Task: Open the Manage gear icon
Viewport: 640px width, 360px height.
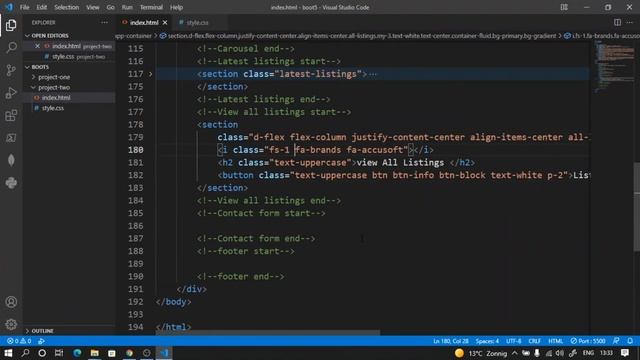Action: (x=11, y=324)
